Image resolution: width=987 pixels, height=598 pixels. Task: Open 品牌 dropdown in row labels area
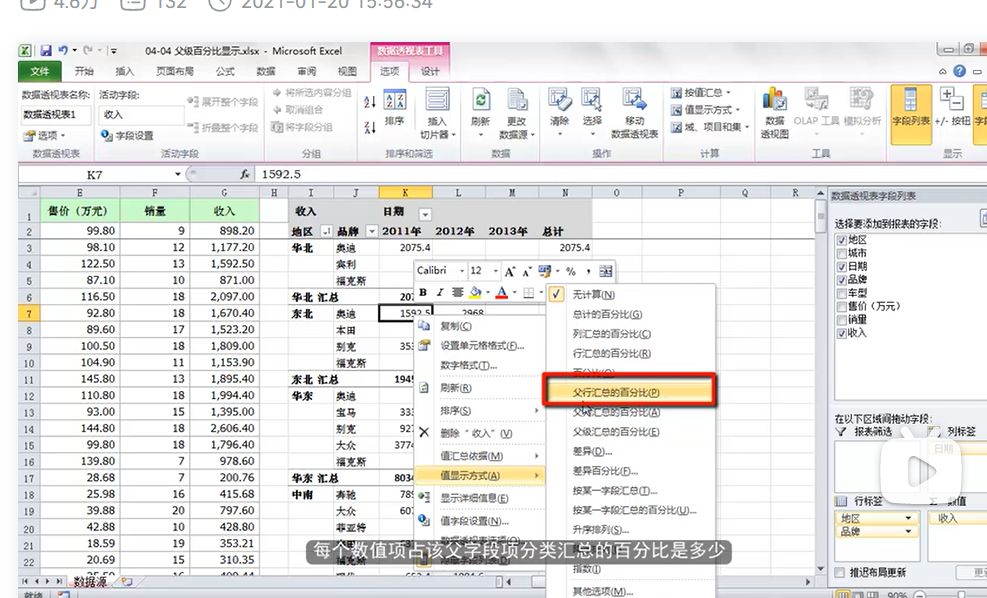(x=908, y=531)
